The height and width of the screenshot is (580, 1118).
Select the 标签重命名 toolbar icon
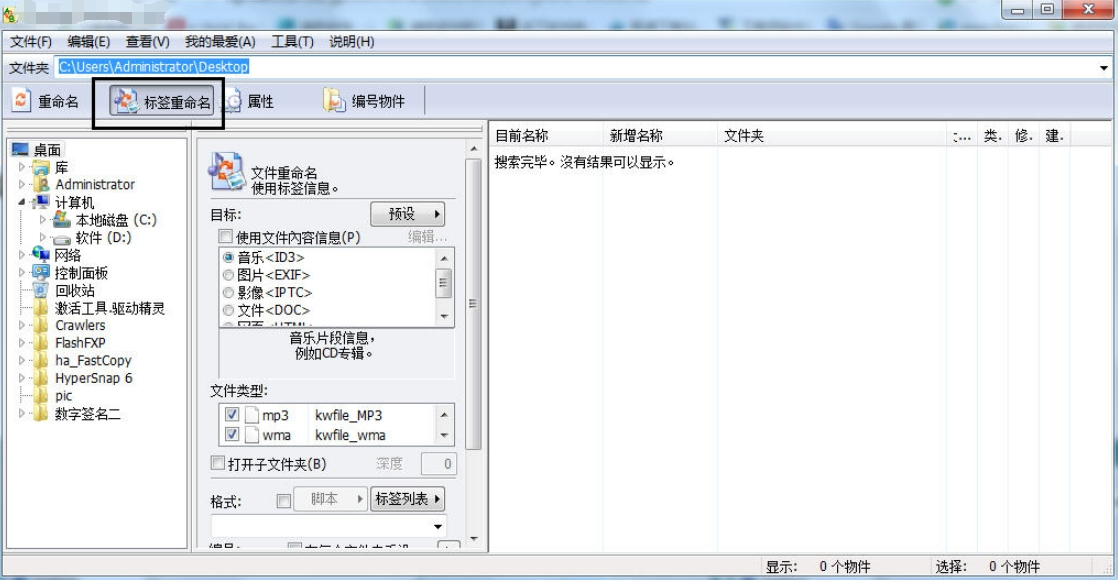(126, 101)
